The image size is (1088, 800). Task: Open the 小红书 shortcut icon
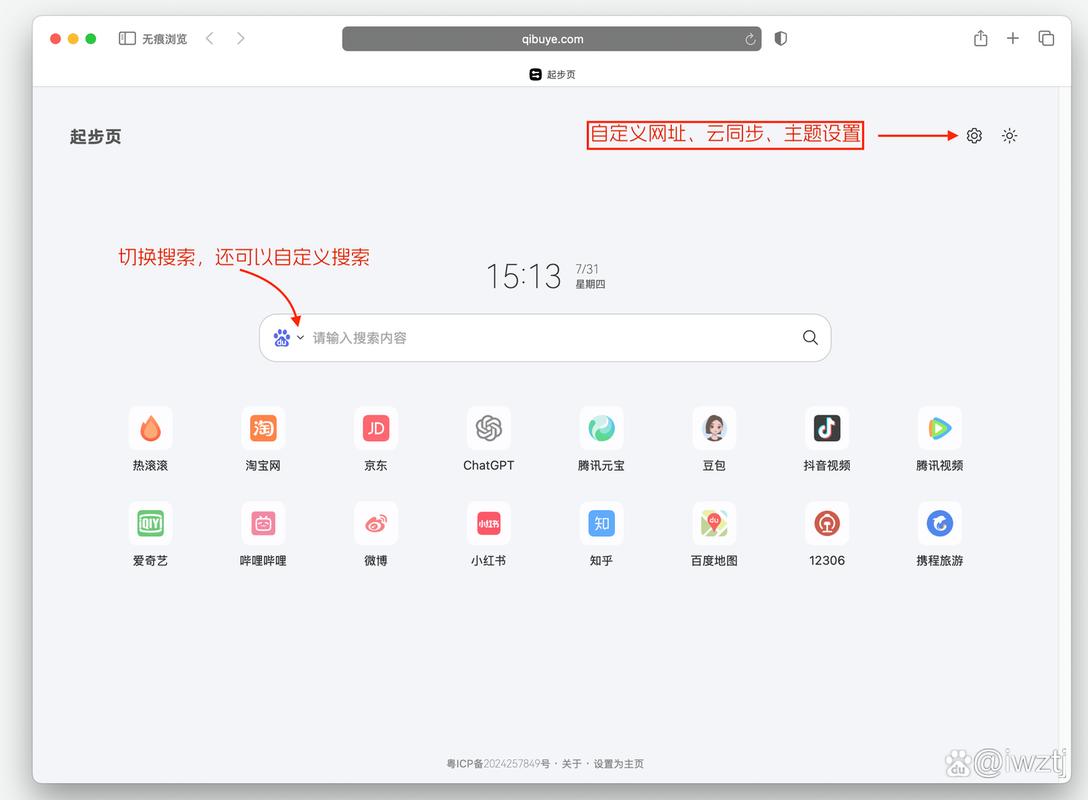point(488,523)
